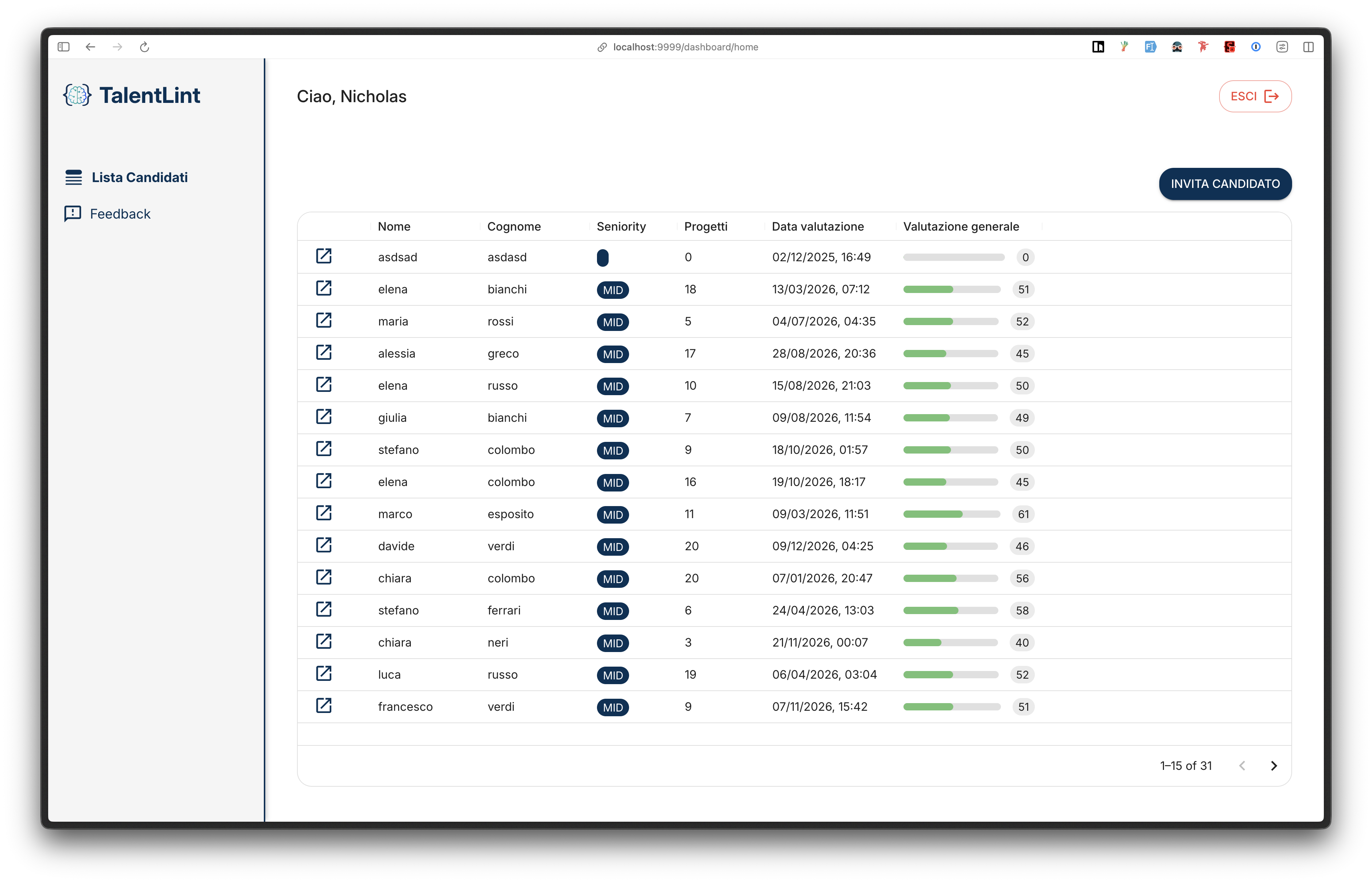The width and height of the screenshot is (1372, 883).
Task: Open the Feedback section
Action: pyautogui.click(x=119, y=213)
